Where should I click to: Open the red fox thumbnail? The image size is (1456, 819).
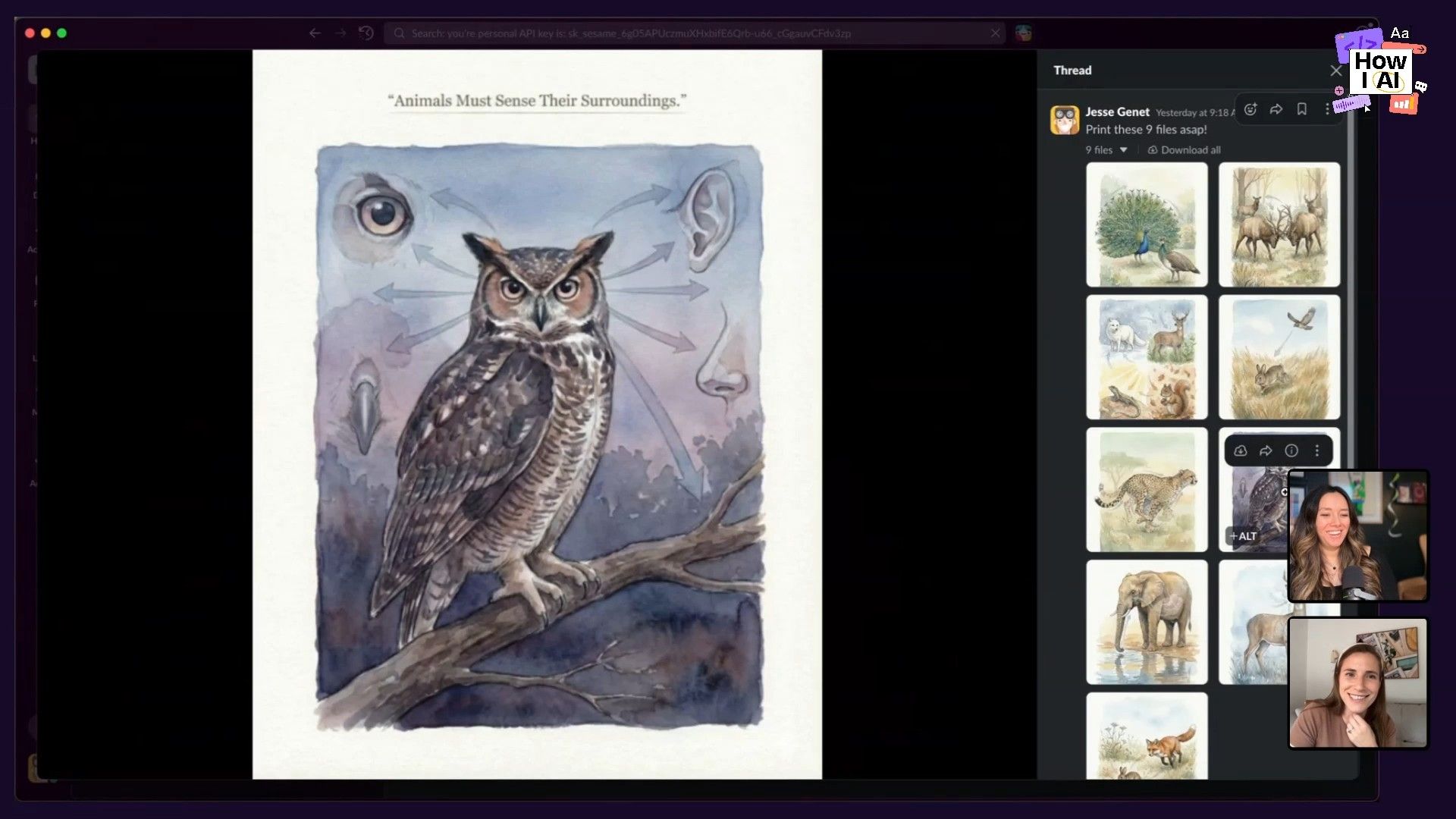[1147, 736]
